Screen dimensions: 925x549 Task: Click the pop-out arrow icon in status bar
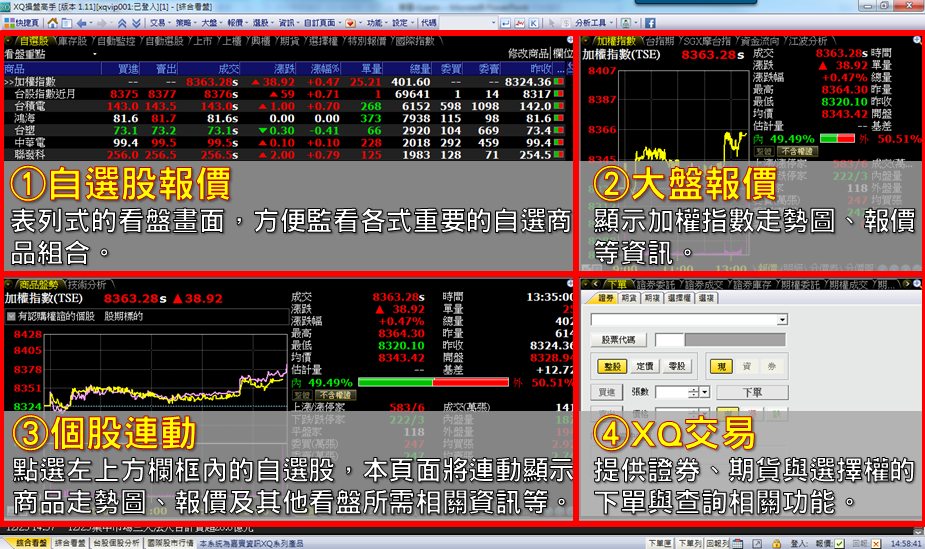coord(757,543)
